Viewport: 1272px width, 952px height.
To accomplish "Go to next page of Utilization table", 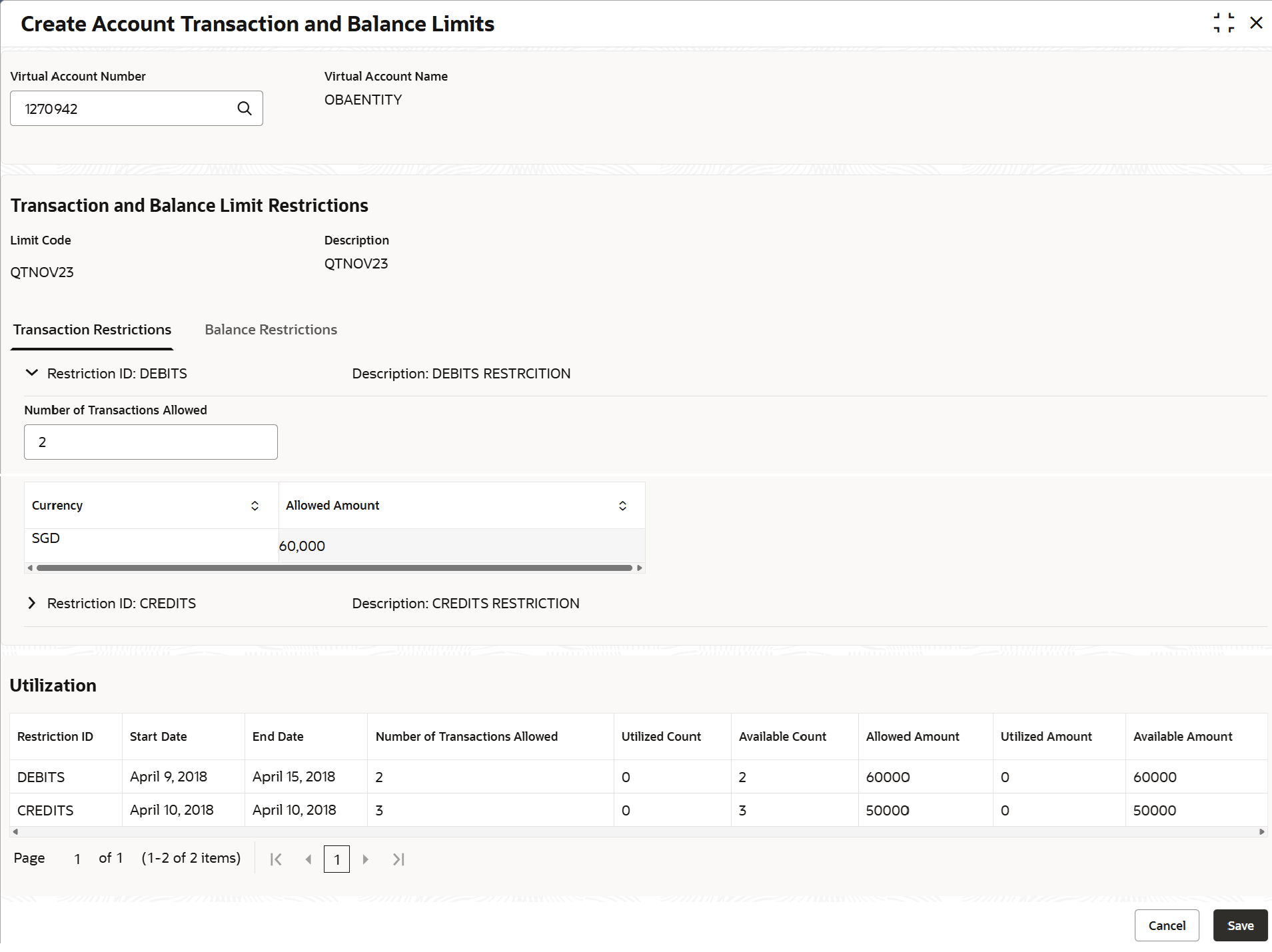I will pyautogui.click(x=365, y=859).
